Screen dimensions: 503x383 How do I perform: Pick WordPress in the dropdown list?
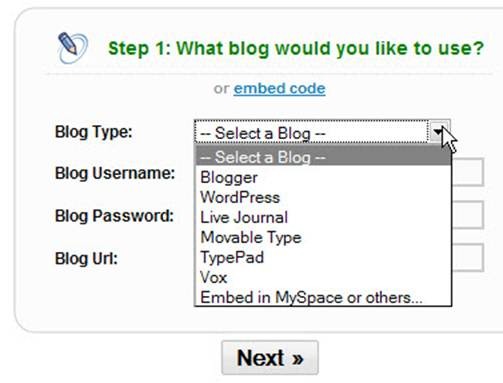[323, 197]
